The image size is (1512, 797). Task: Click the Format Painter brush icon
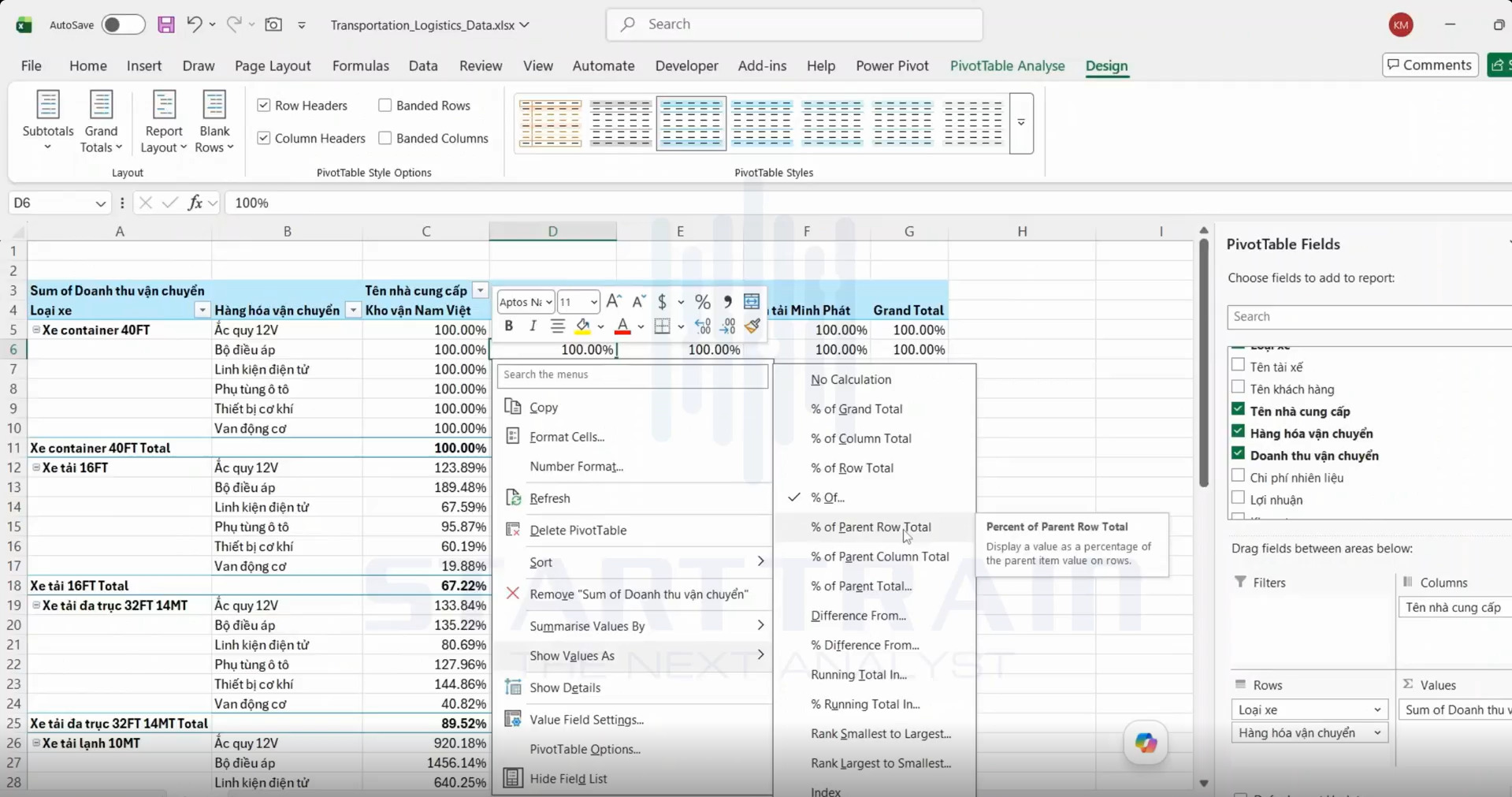pos(752,326)
